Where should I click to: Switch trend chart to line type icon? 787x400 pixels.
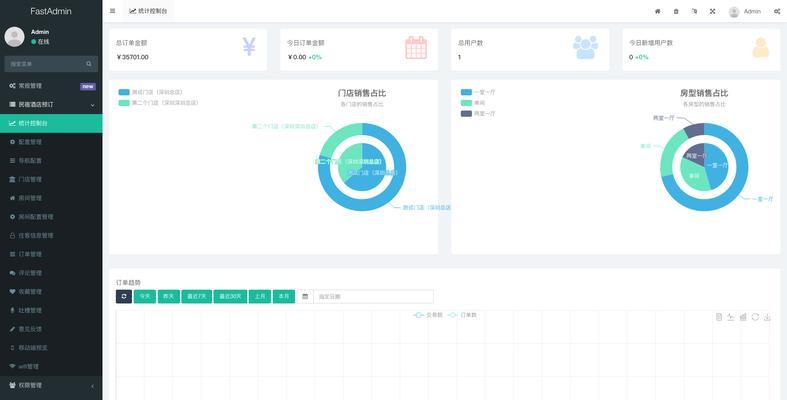pyautogui.click(x=731, y=317)
